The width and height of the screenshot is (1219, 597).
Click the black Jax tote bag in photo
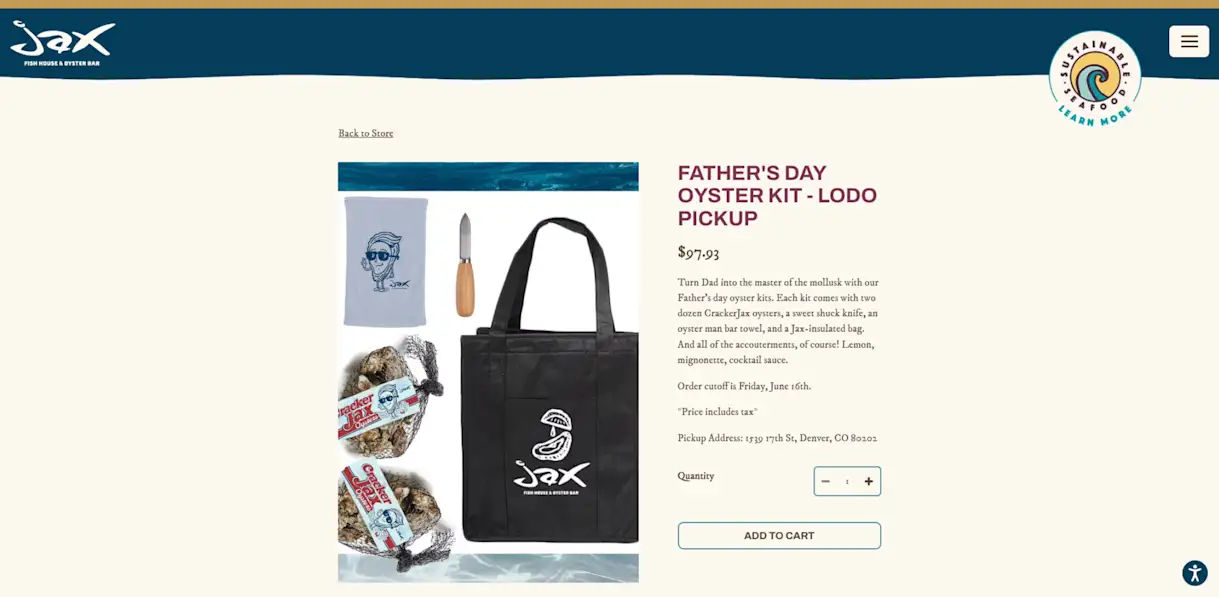[549, 382]
